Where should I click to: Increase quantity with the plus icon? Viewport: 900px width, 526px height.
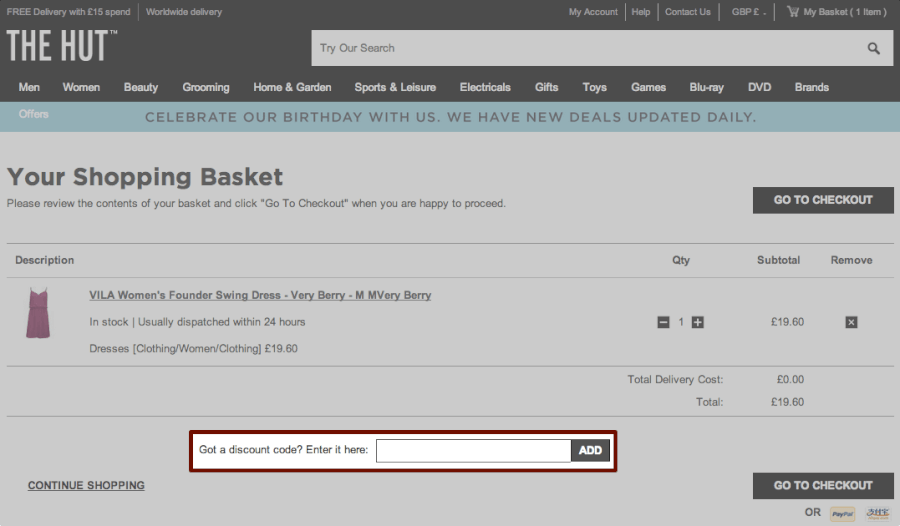pos(698,322)
